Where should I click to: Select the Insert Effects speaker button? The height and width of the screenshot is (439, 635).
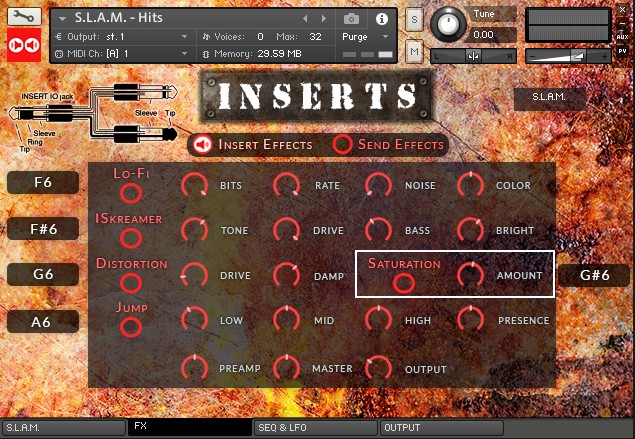(x=202, y=144)
